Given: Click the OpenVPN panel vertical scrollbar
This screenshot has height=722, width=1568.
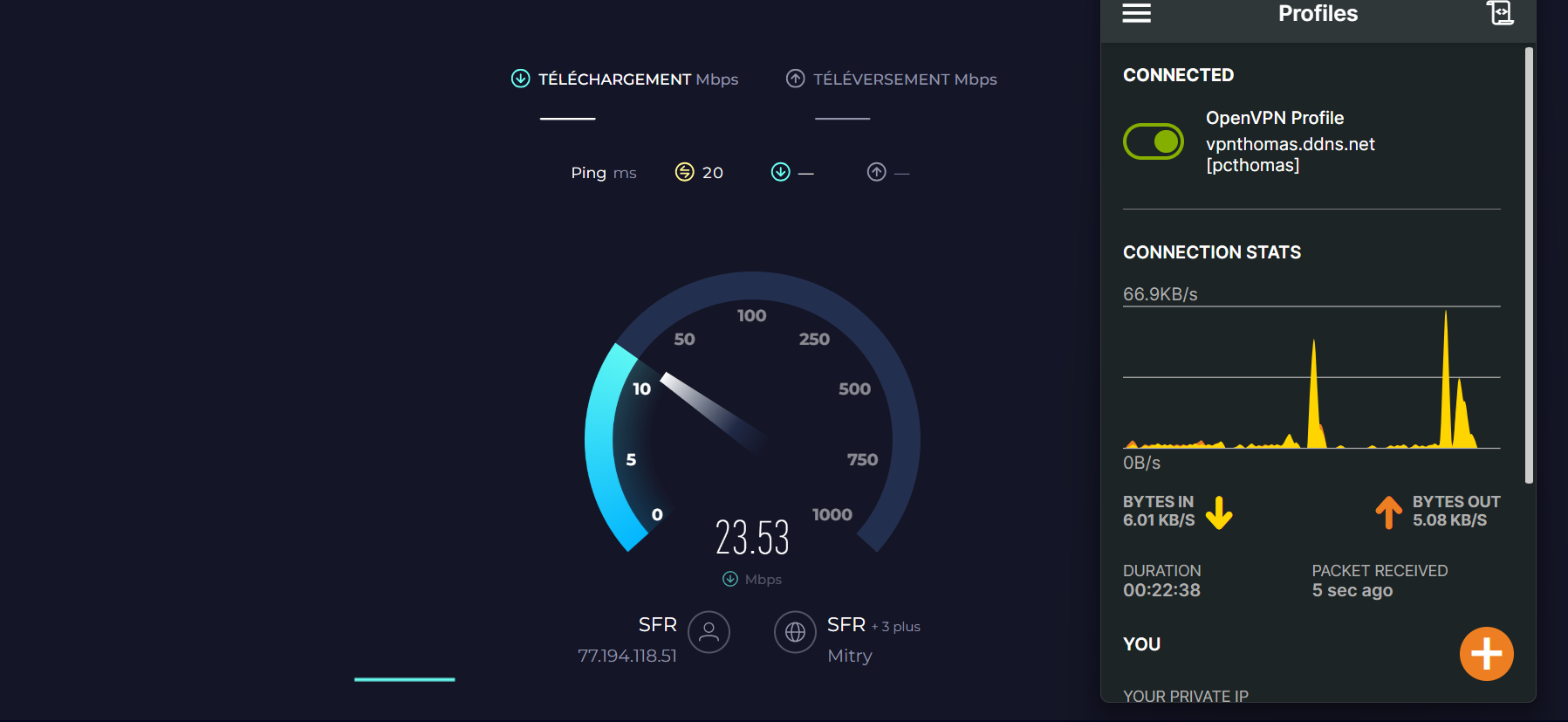Looking at the screenshot, I should 1529,262.
